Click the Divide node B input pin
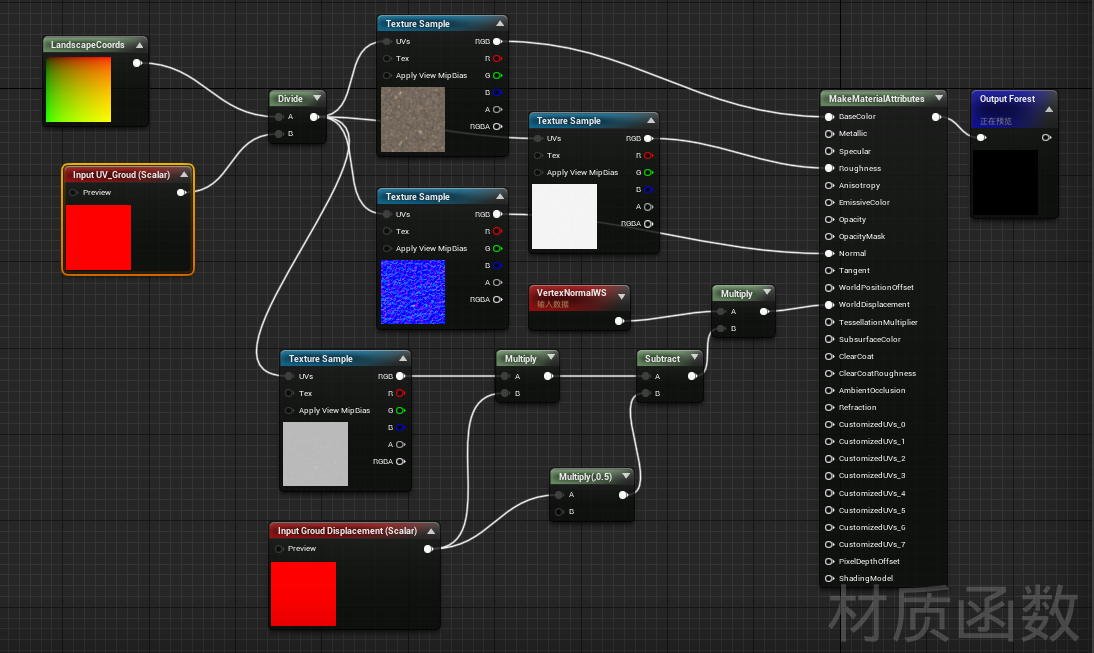1094x653 pixels. tap(280, 133)
